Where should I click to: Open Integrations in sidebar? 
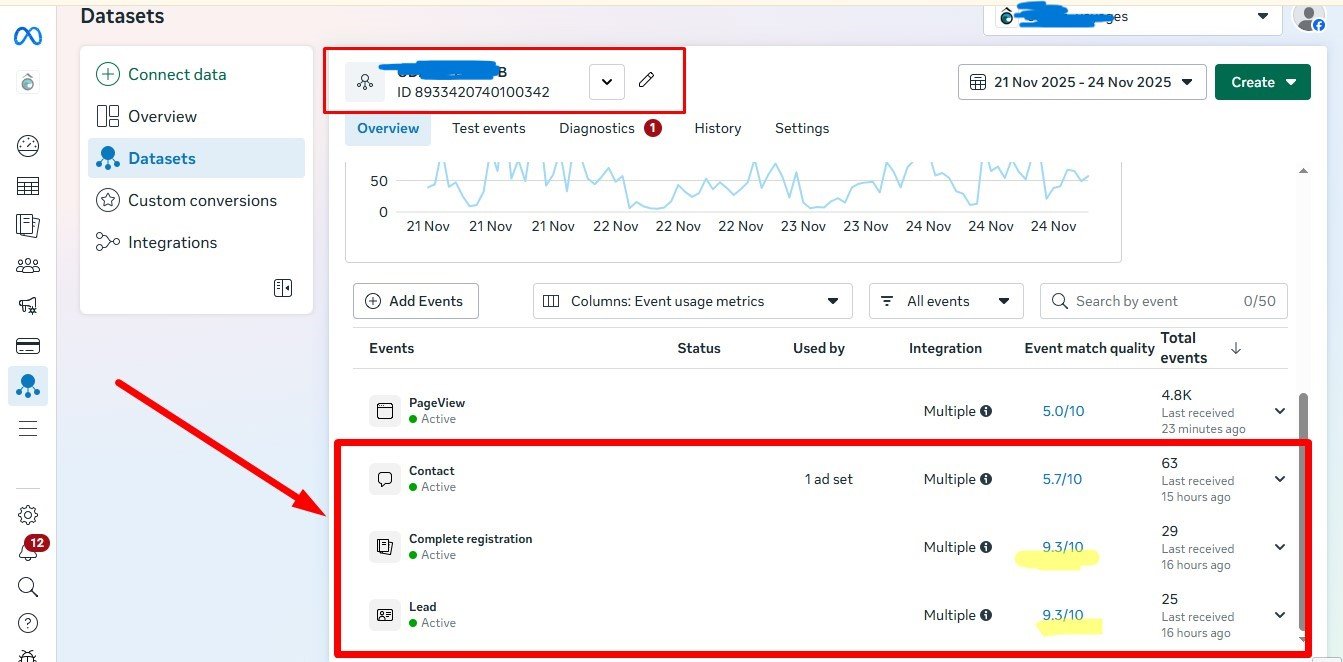point(196,242)
